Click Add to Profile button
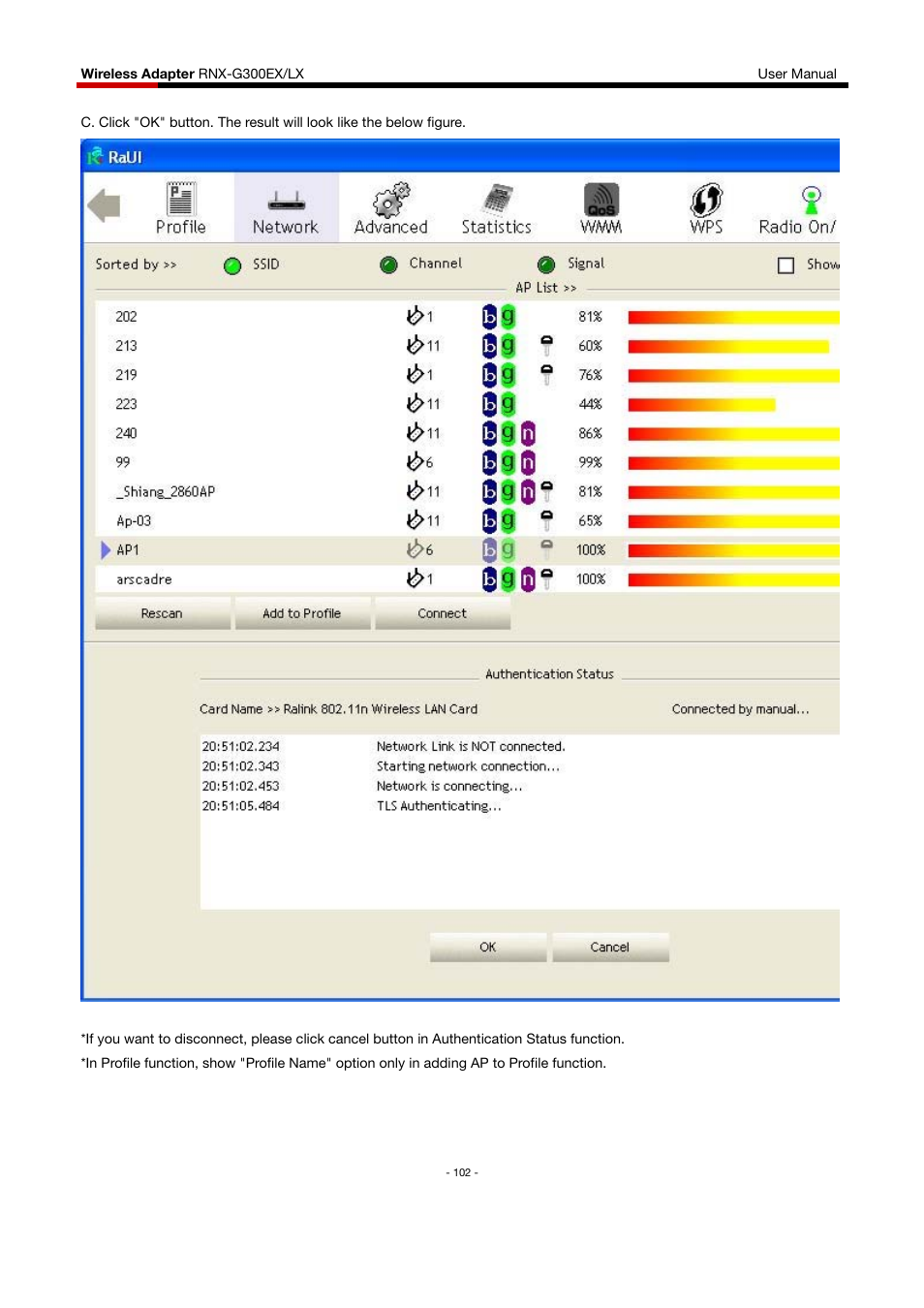 (x=301, y=613)
